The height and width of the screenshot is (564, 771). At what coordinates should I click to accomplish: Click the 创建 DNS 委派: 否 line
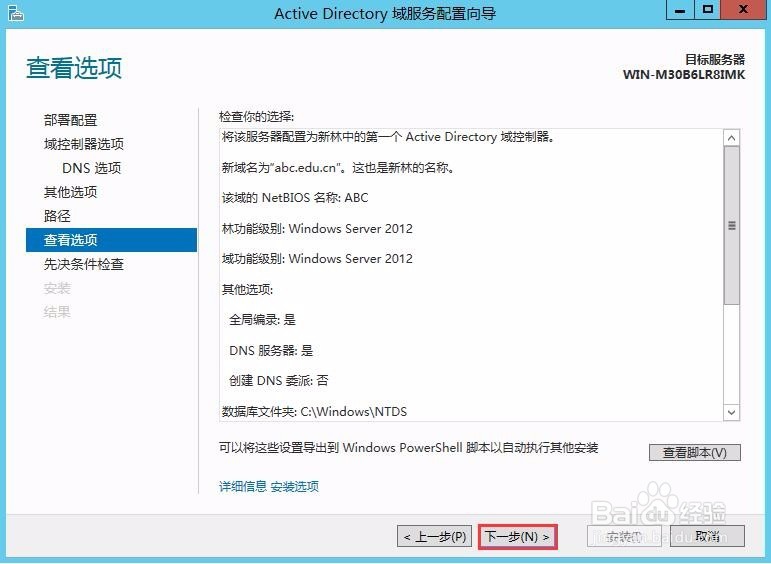click(279, 381)
